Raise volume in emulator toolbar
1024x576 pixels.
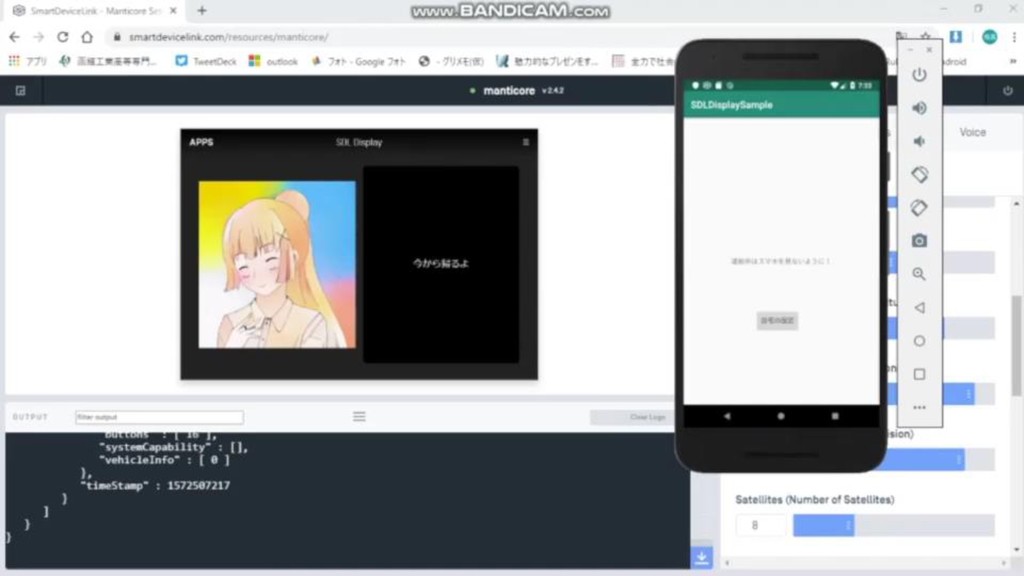(x=919, y=108)
